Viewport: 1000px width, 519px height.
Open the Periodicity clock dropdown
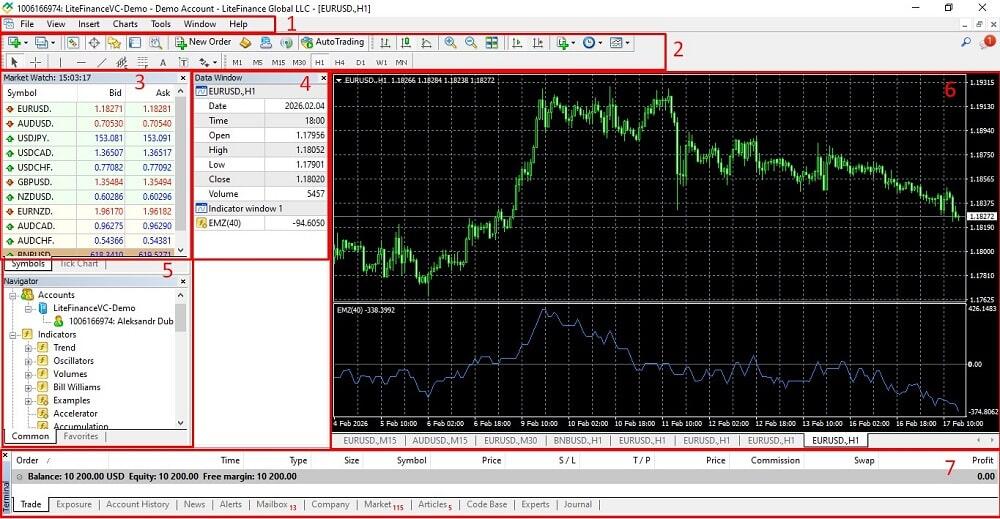[592, 43]
